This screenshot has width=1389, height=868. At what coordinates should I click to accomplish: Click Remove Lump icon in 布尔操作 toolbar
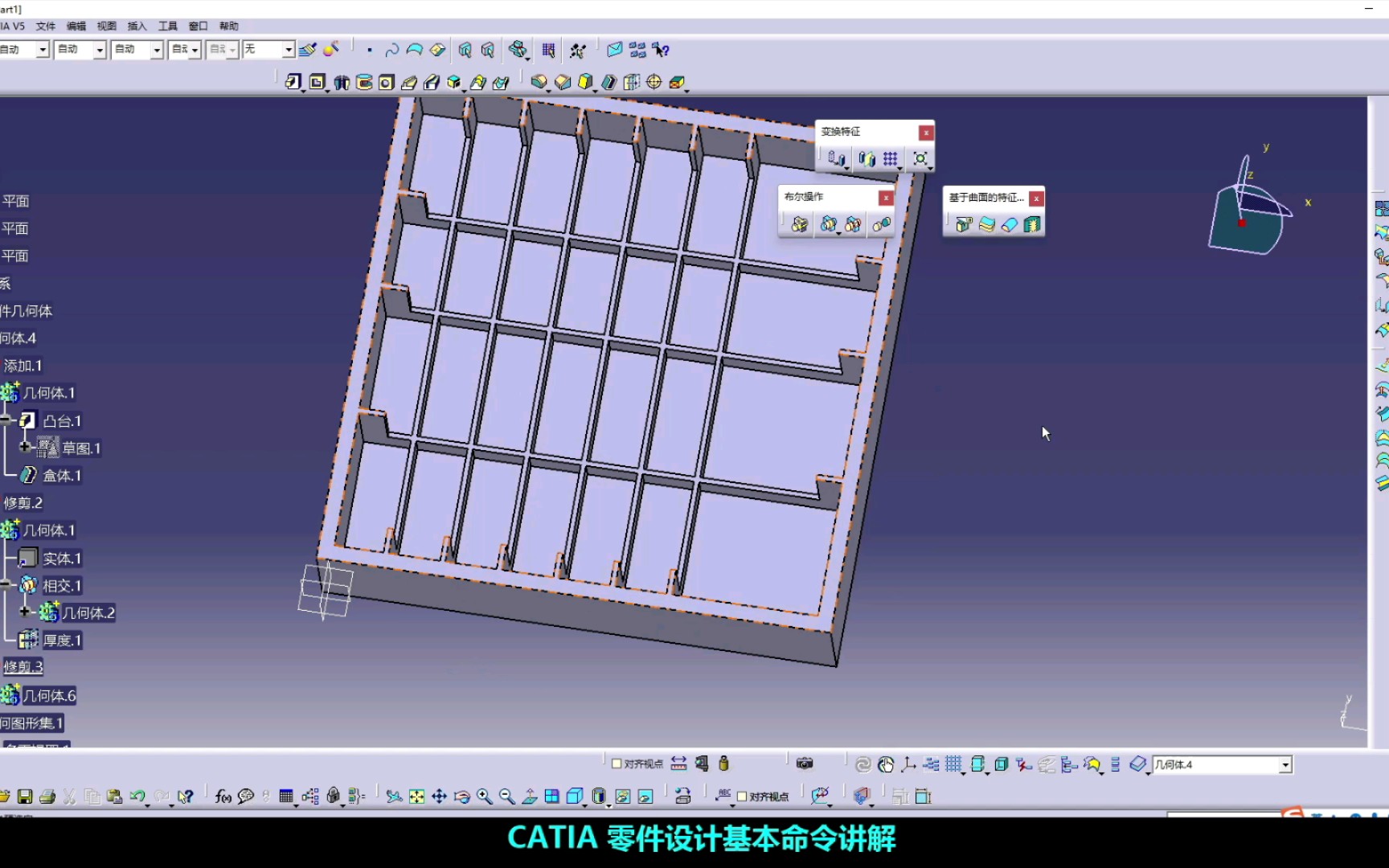coord(882,224)
